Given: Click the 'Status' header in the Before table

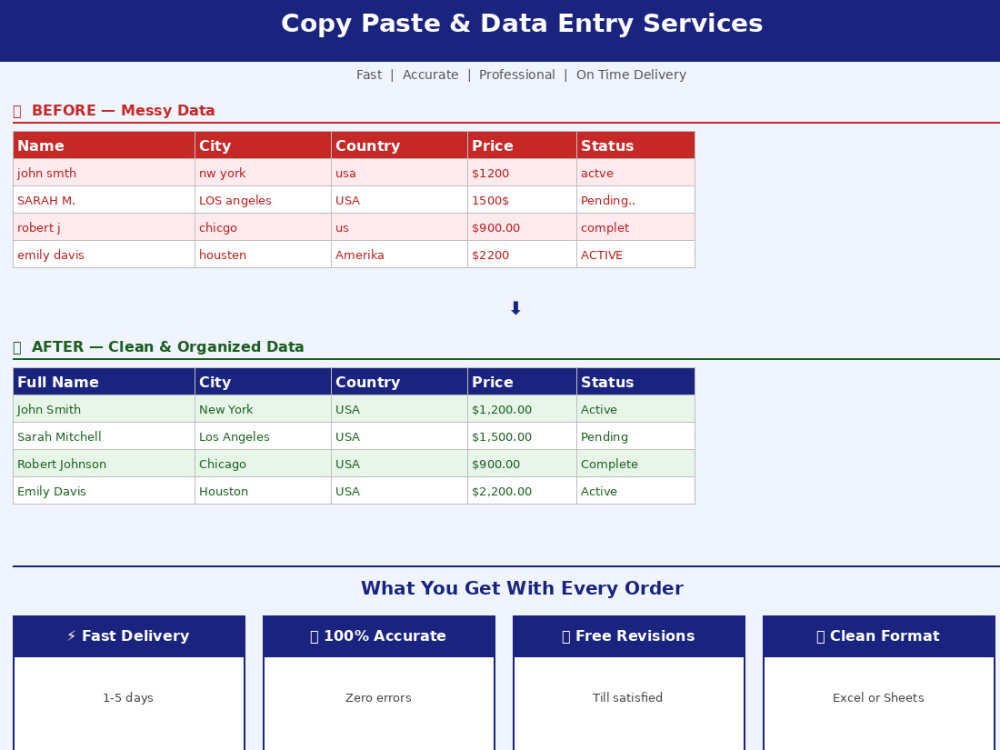Looking at the screenshot, I should [x=636, y=145].
